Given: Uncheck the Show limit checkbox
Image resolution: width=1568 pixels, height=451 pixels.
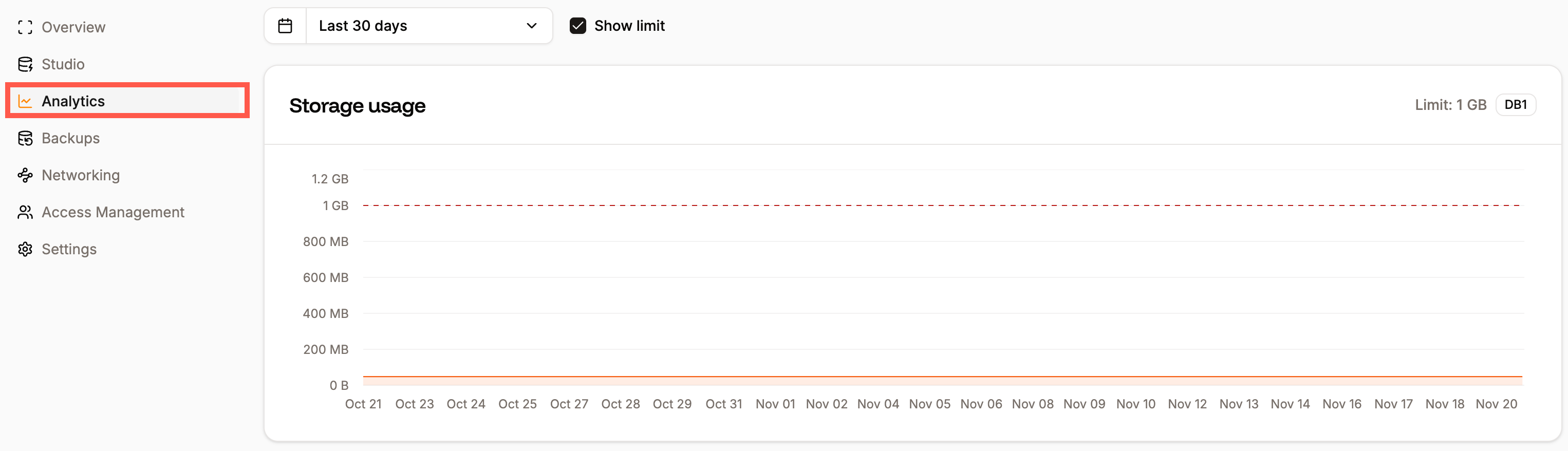Looking at the screenshot, I should pyautogui.click(x=577, y=26).
